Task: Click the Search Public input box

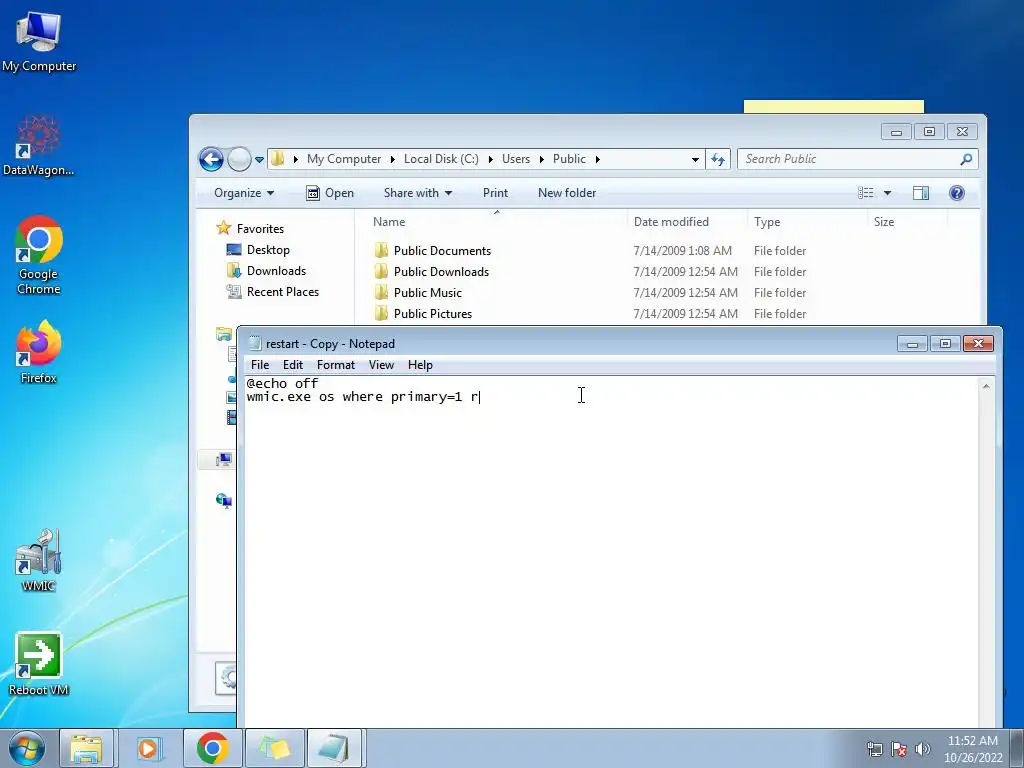Action: (x=849, y=159)
